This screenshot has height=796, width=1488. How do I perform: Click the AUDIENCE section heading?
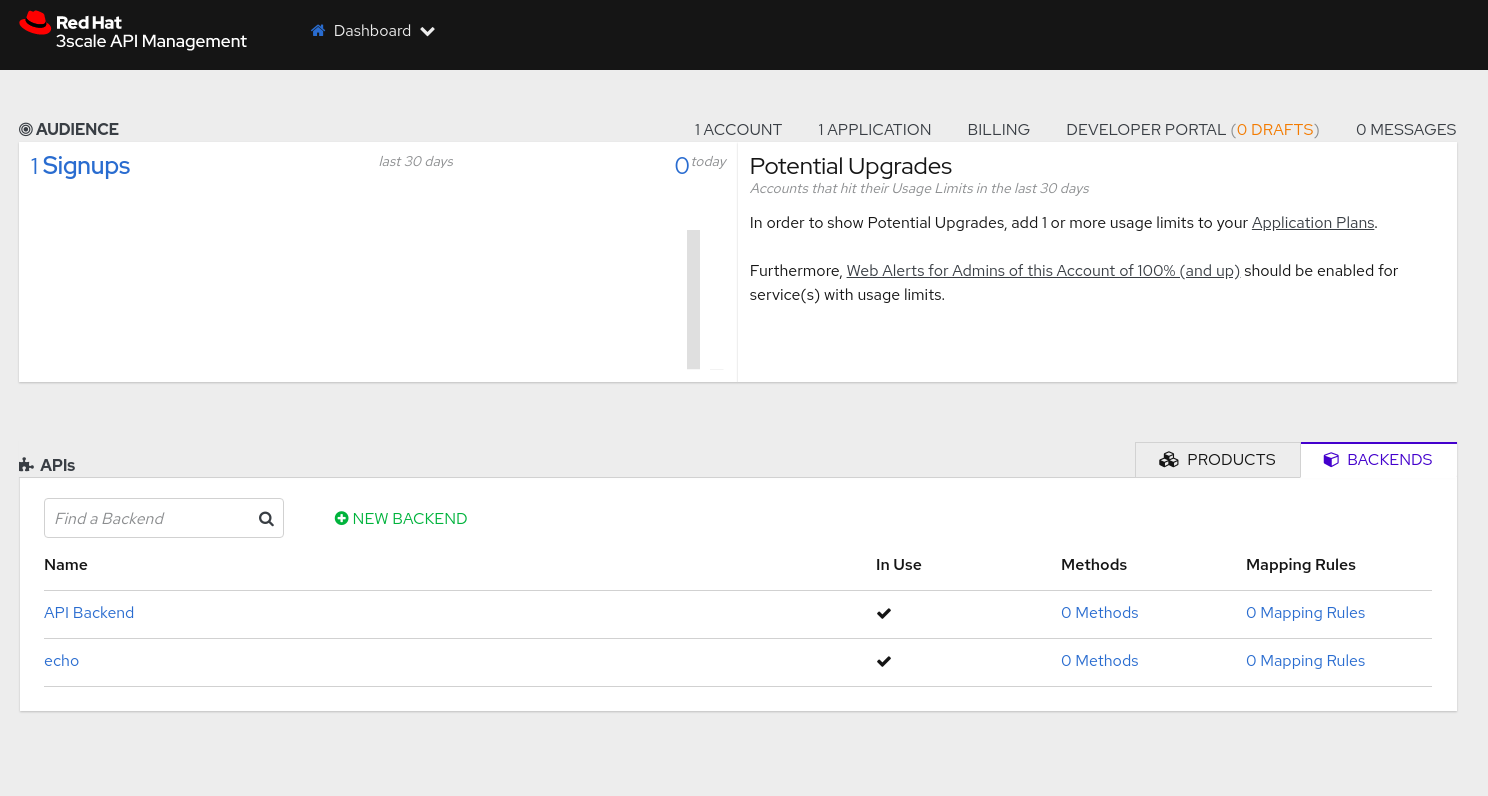pos(77,130)
